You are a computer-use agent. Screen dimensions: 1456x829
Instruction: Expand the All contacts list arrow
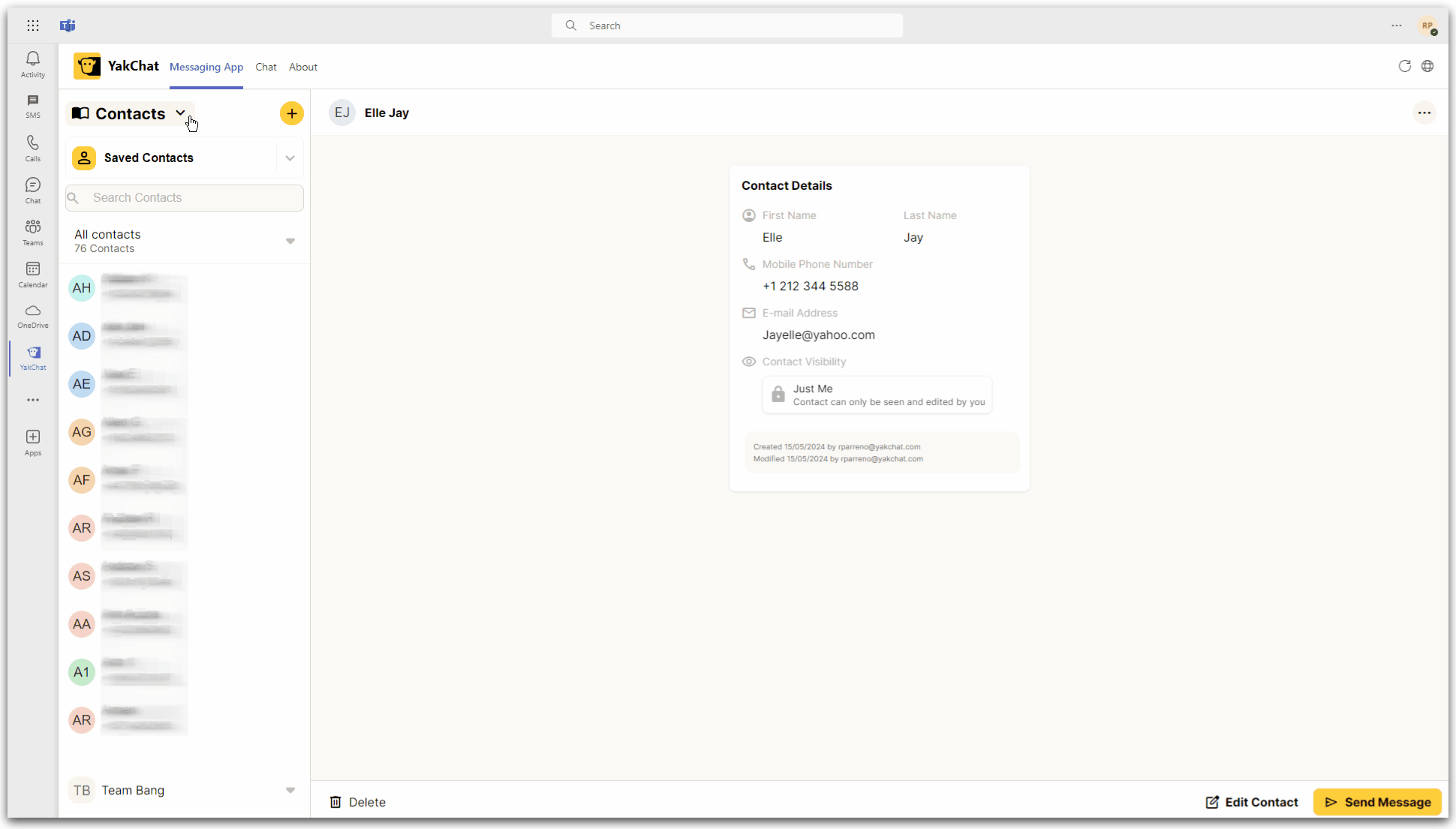click(x=290, y=241)
